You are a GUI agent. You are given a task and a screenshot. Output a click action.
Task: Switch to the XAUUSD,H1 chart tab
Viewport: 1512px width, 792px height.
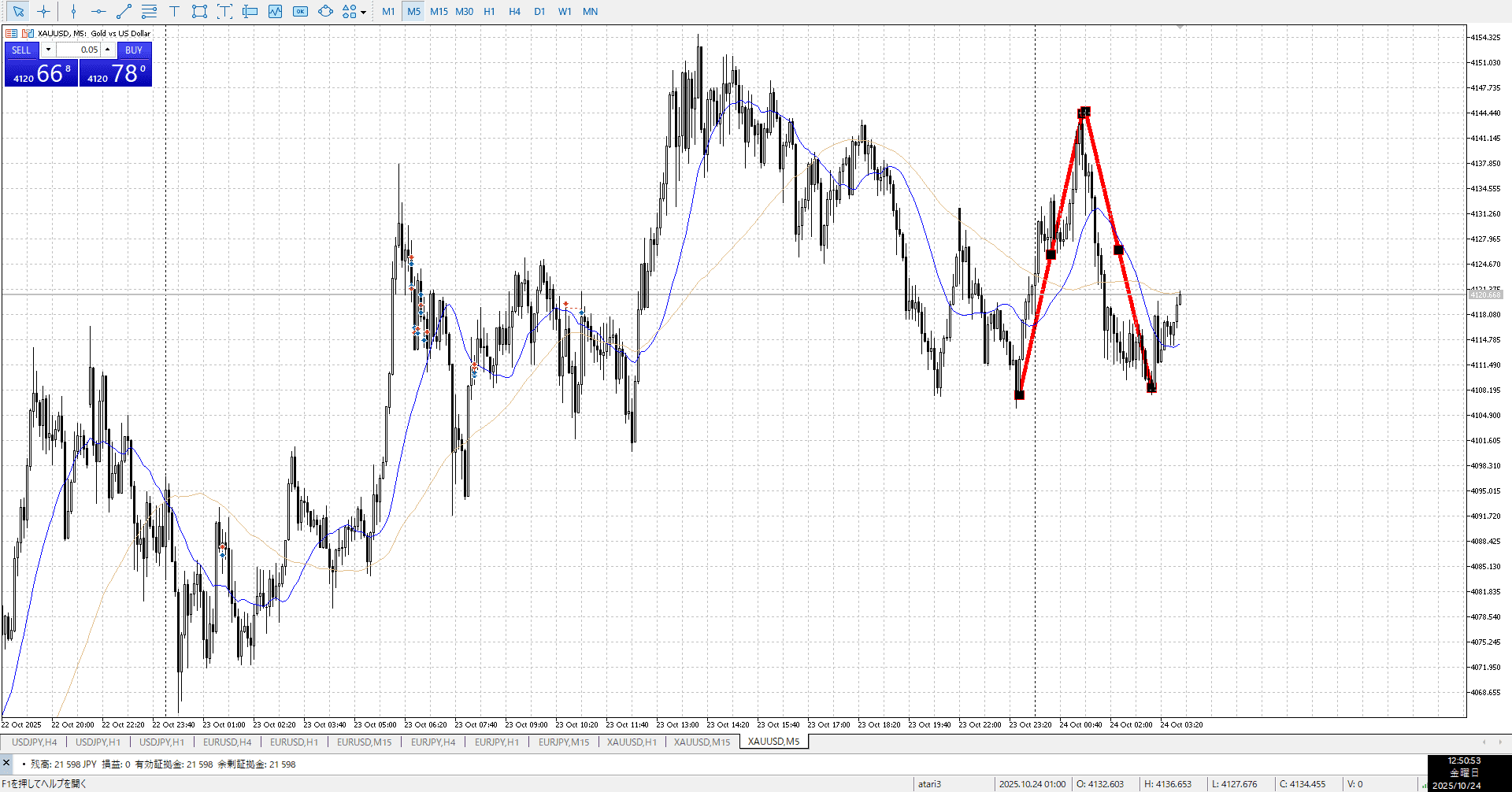pos(632,742)
